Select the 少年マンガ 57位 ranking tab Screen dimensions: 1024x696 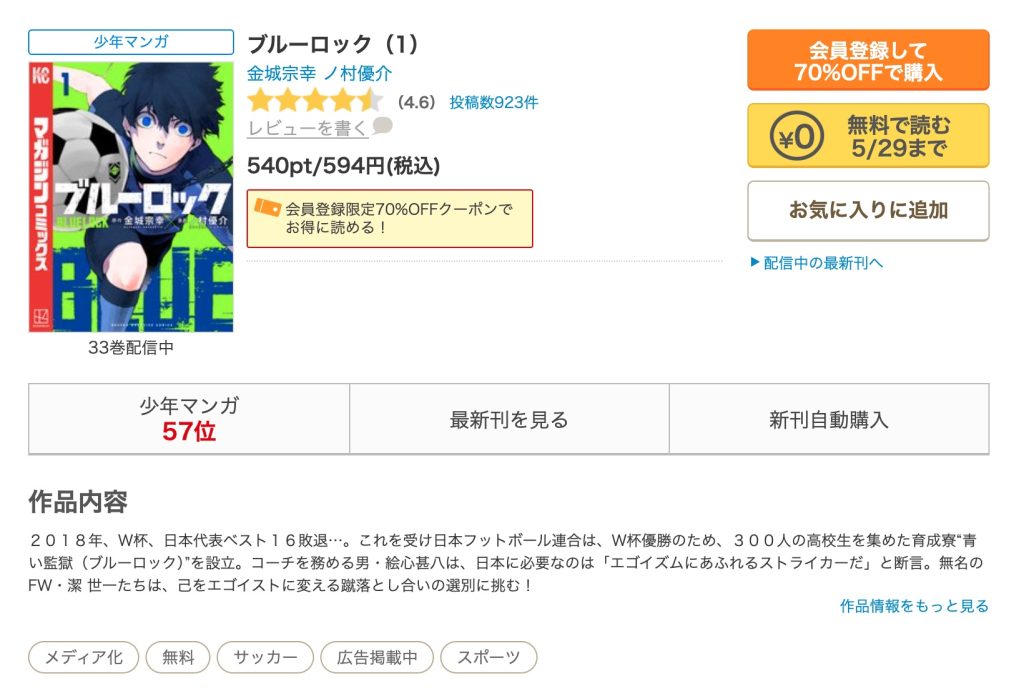click(x=189, y=419)
